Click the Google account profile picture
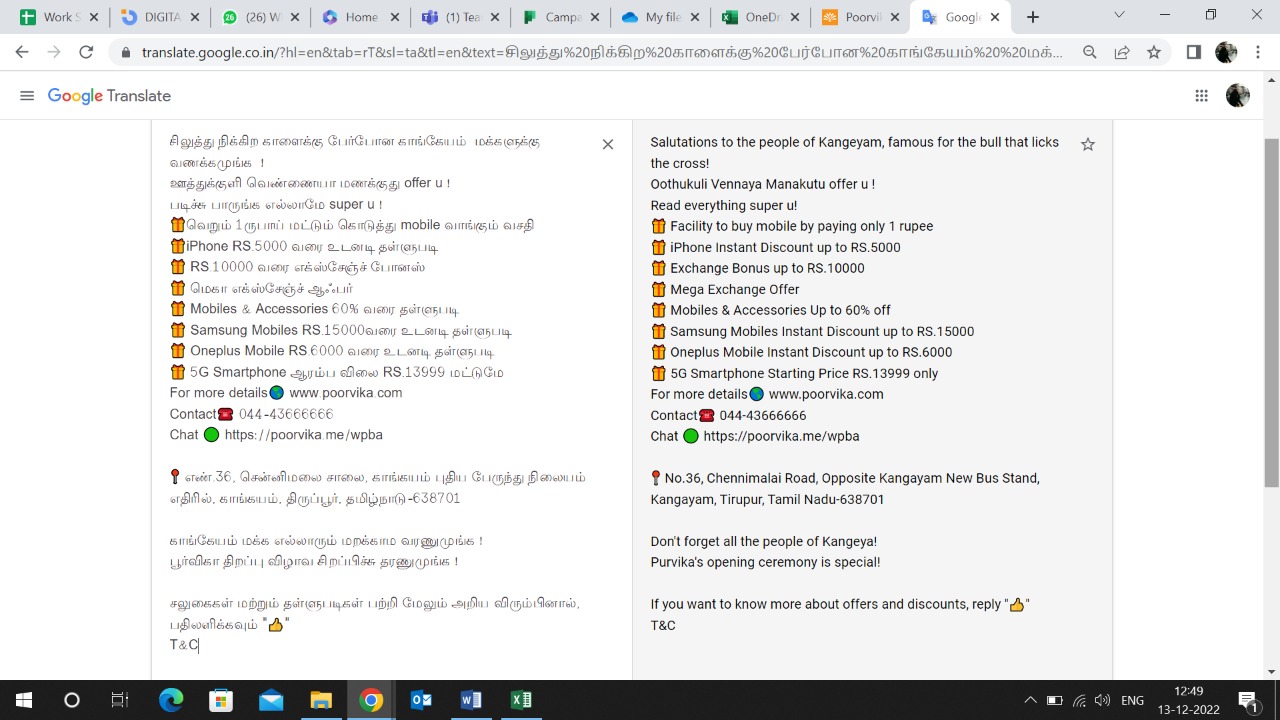 pos(1238,96)
